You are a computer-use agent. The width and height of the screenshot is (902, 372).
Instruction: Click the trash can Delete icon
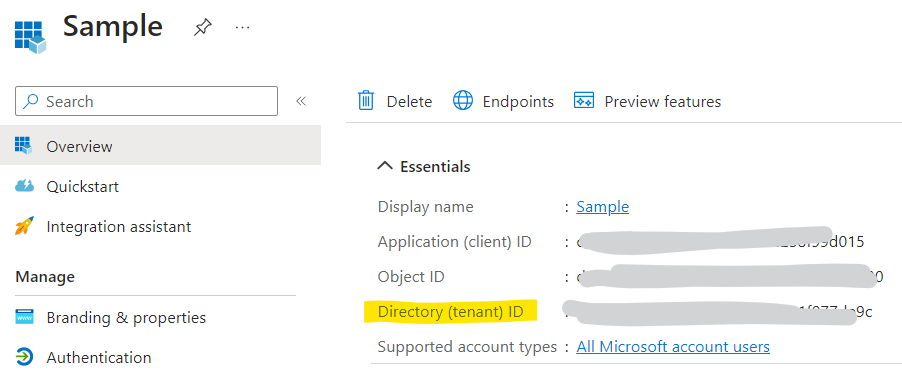(x=366, y=101)
